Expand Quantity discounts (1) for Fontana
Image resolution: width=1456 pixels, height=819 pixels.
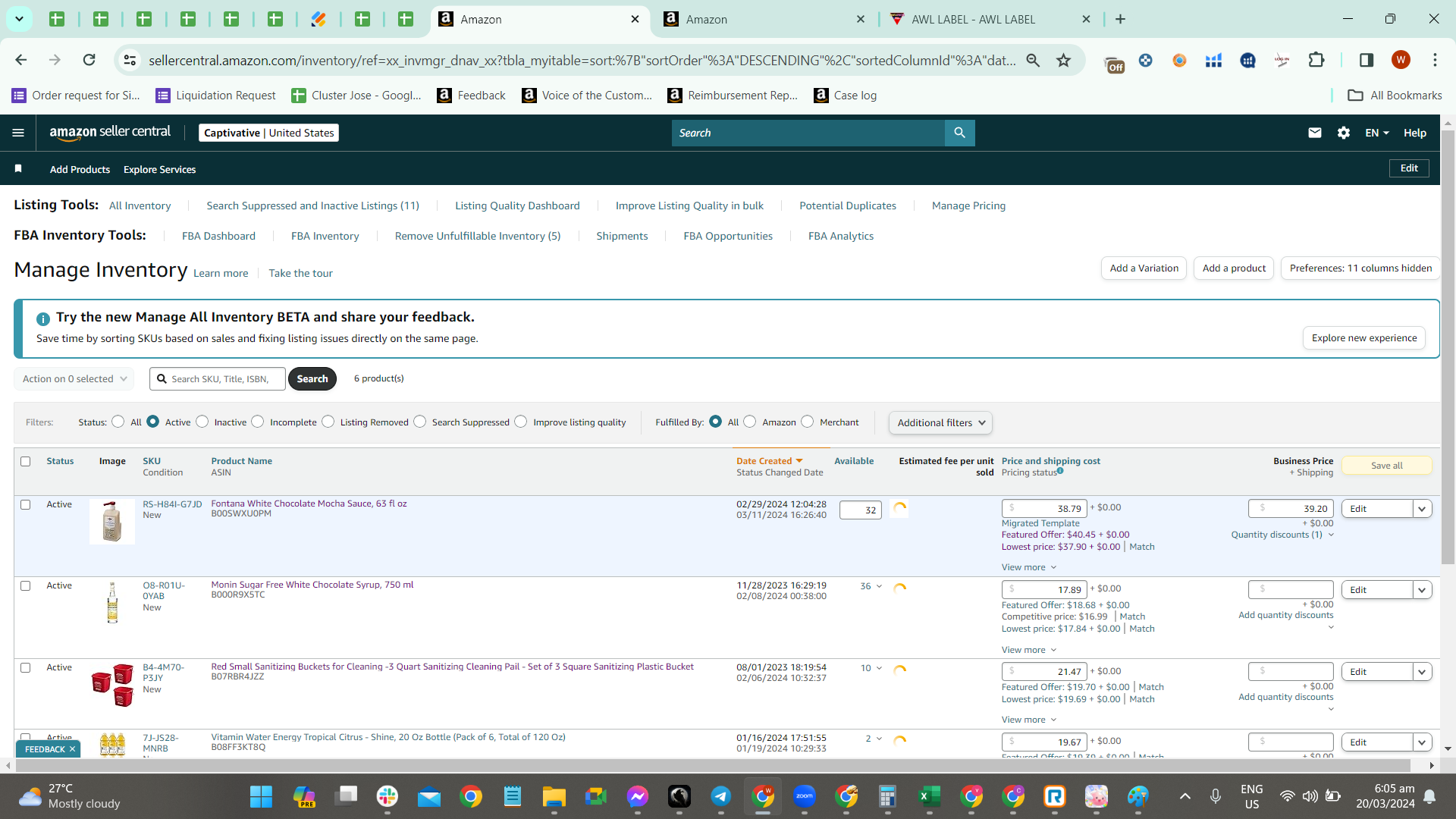point(1282,535)
